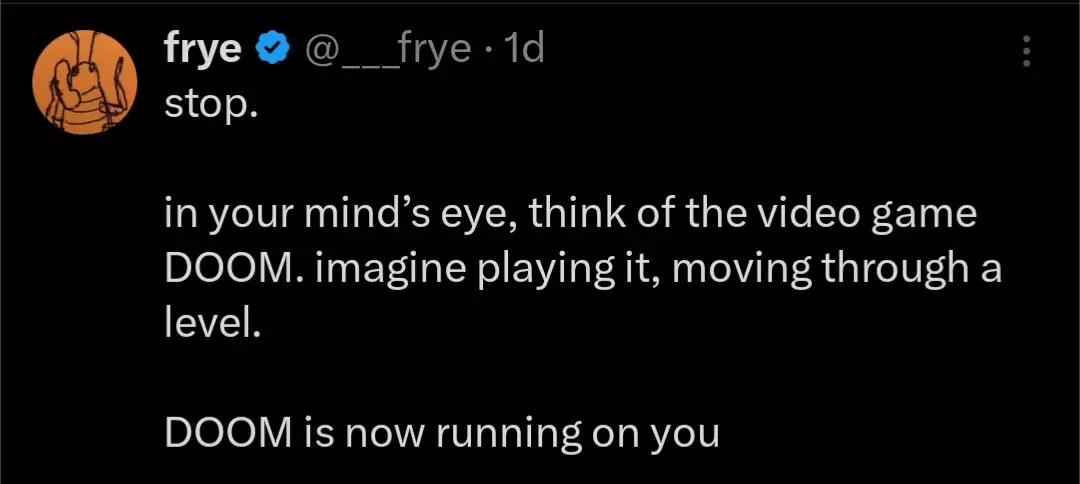The image size is (1080, 484).
Task: Open the three-dot More options menu
Action: pos(1025,52)
